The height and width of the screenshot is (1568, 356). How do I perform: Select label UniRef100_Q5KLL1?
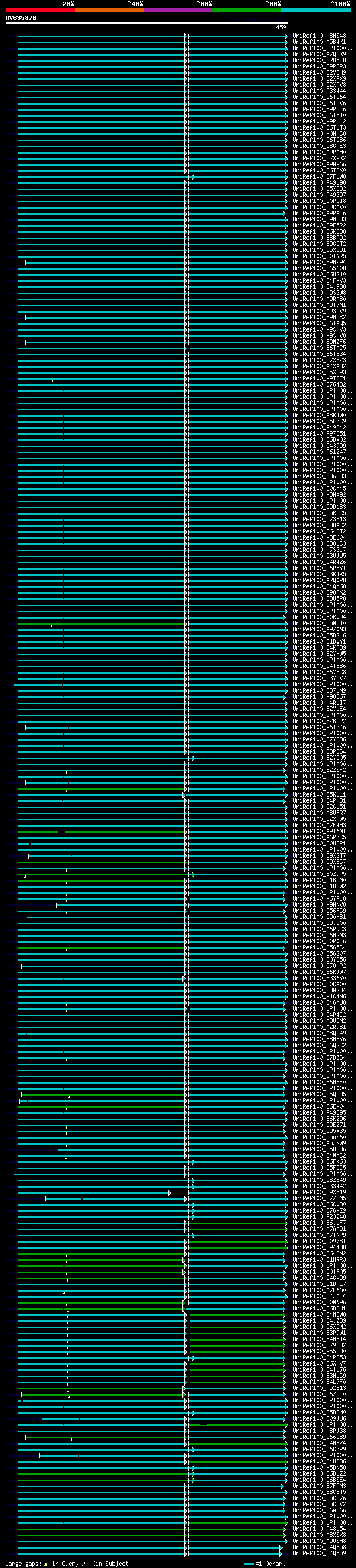[319, 794]
